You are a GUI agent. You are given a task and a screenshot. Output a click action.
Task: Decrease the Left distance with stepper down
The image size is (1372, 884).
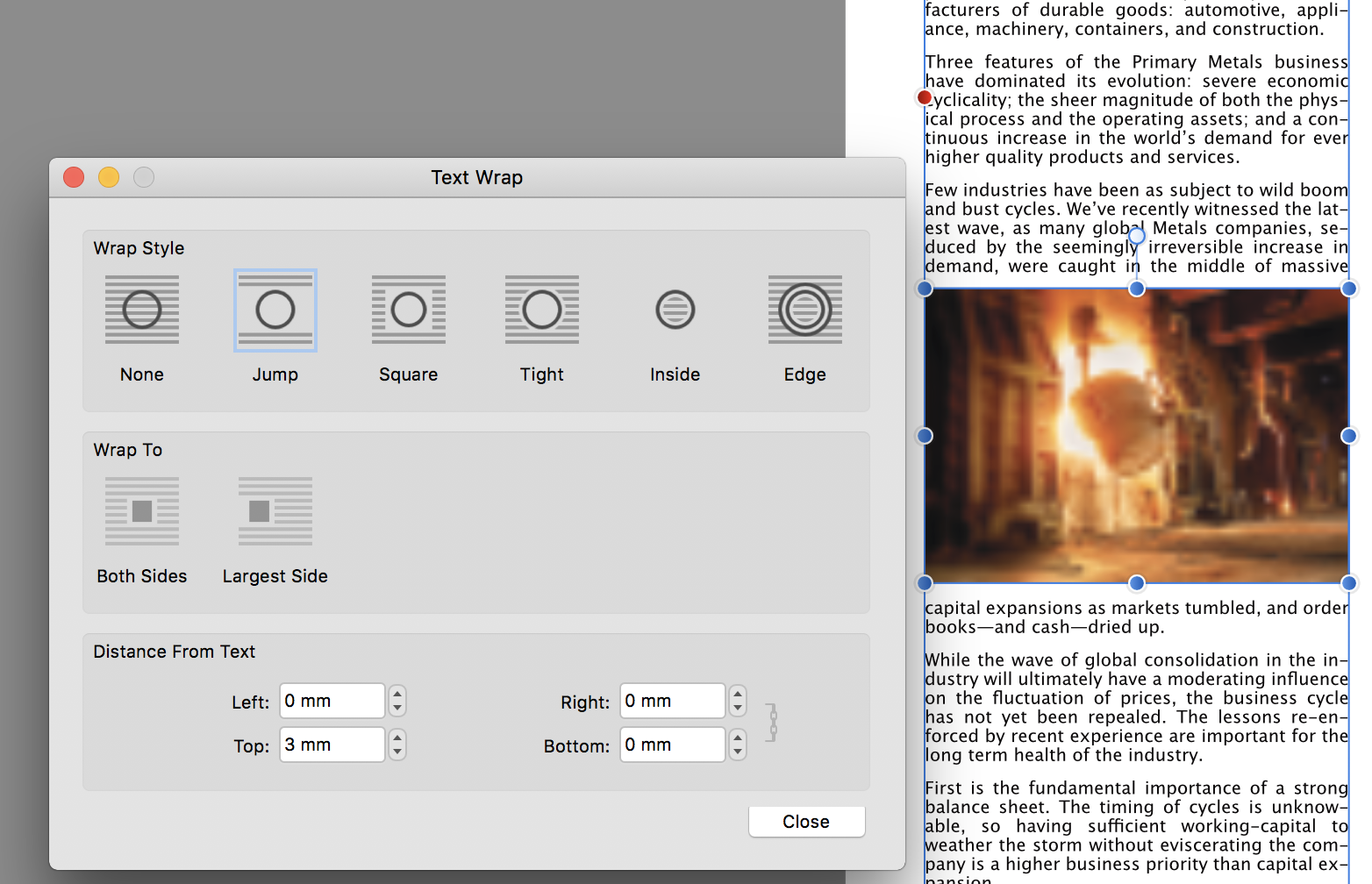click(x=397, y=709)
